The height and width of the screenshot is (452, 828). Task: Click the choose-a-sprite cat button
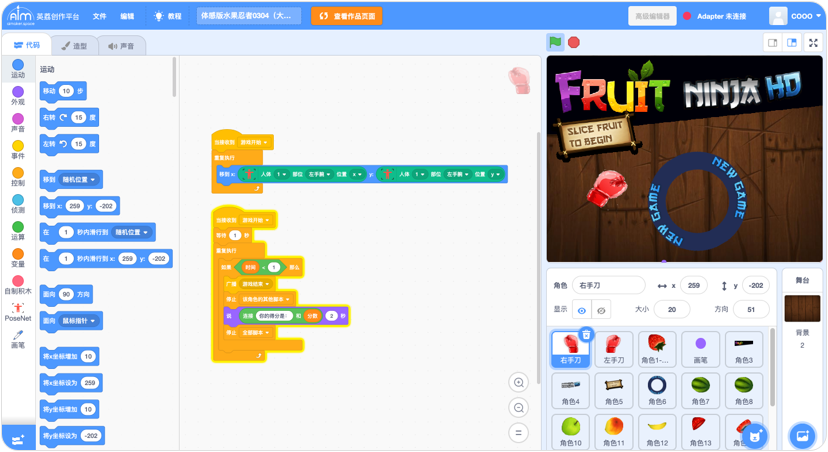pyautogui.click(x=755, y=436)
